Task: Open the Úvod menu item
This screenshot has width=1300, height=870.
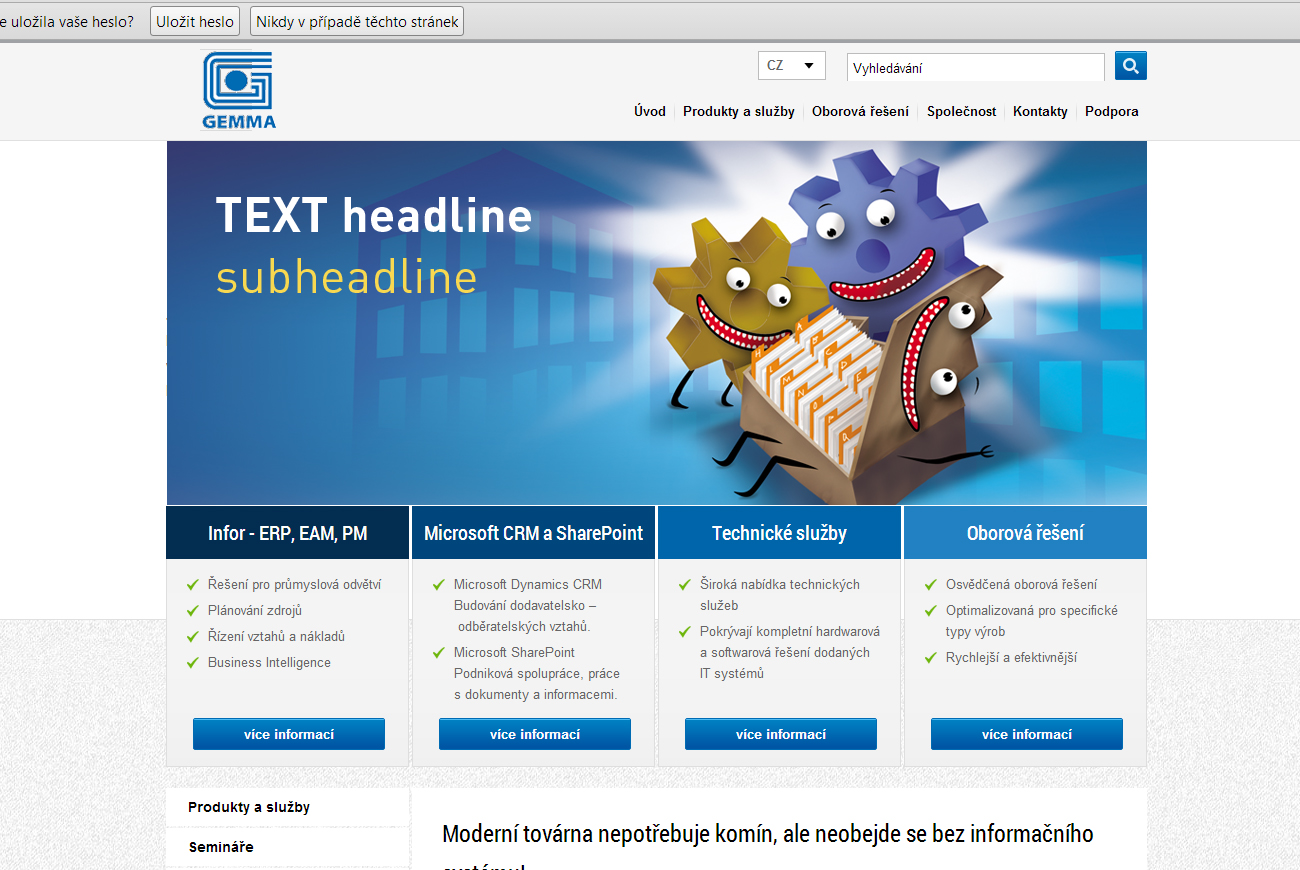Action: pyautogui.click(x=649, y=112)
